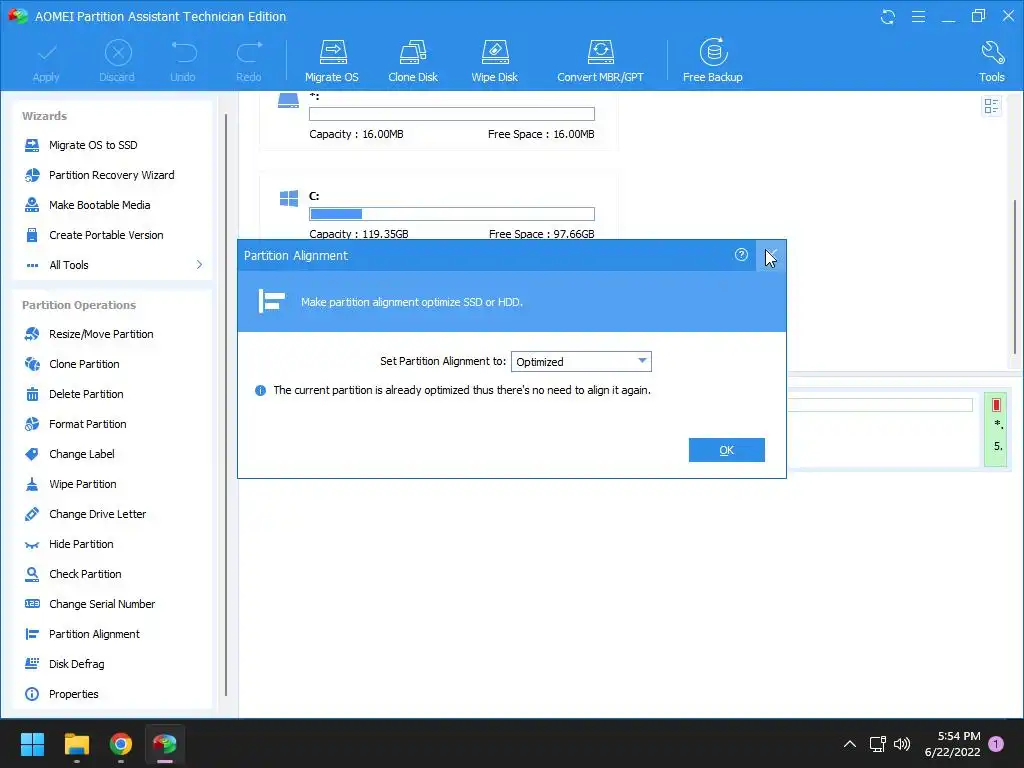Launch Google Chrome from taskbar

tap(121, 744)
